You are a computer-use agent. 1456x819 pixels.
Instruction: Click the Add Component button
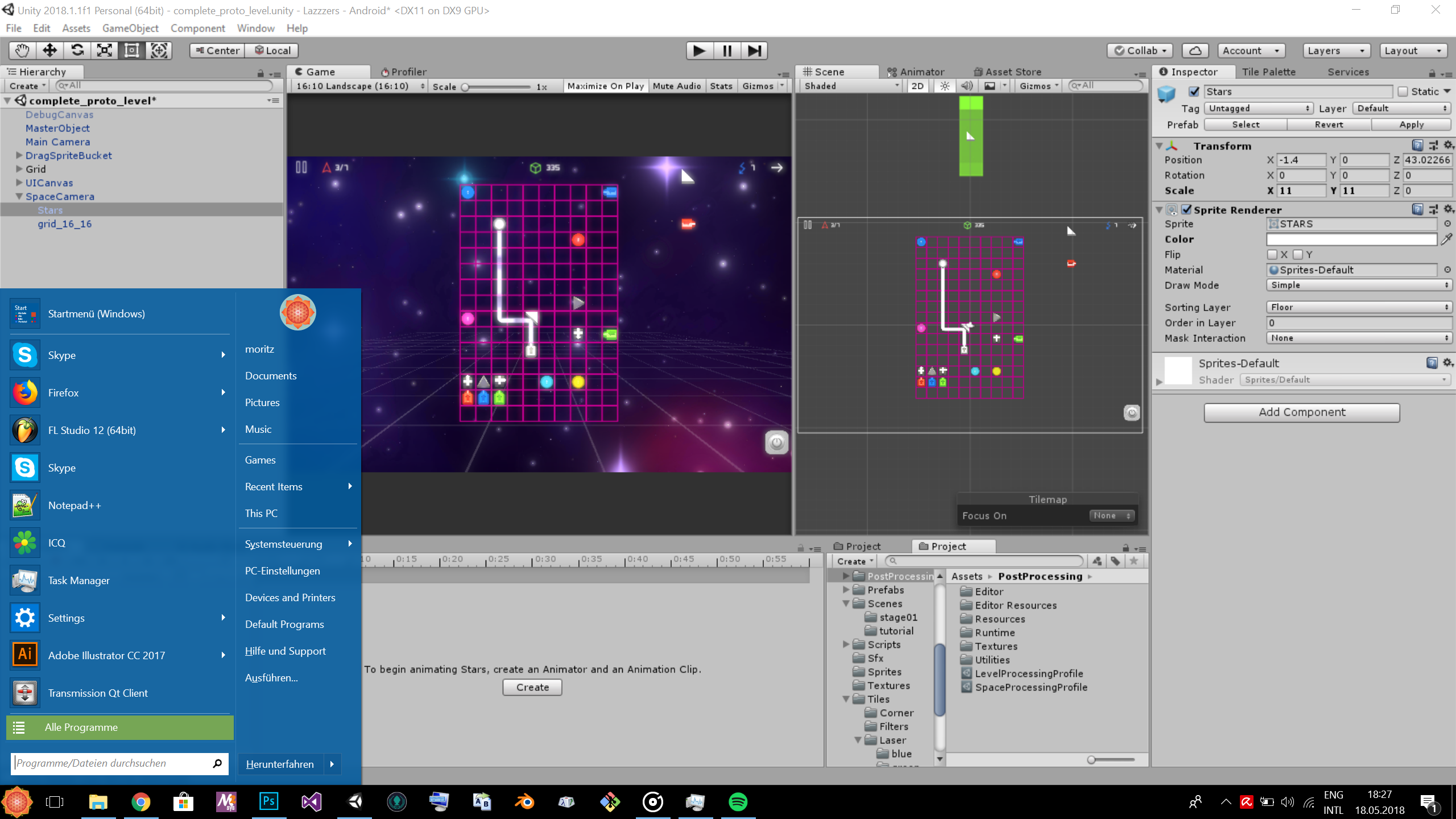click(1301, 412)
